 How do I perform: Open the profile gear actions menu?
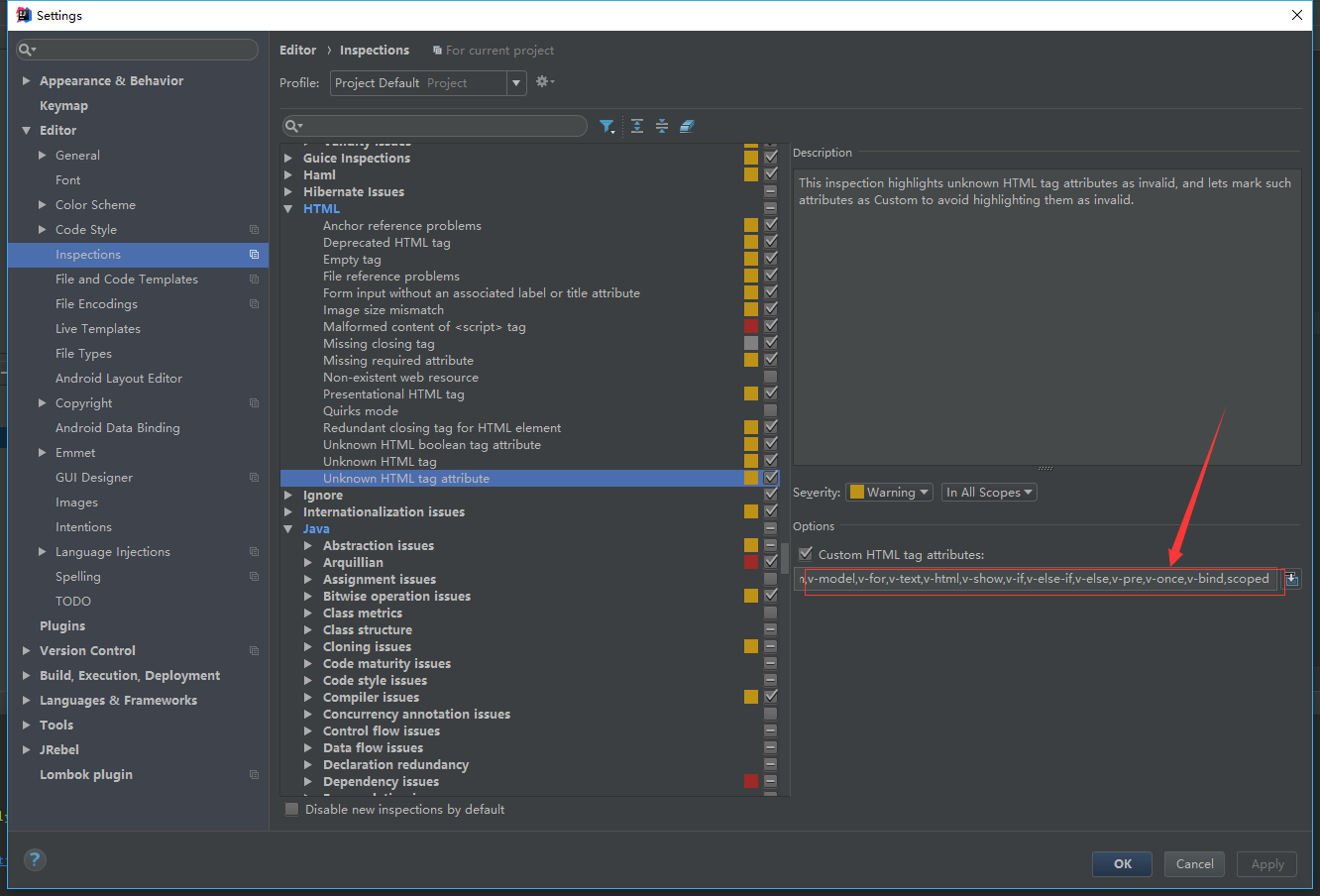pyautogui.click(x=545, y=82)
